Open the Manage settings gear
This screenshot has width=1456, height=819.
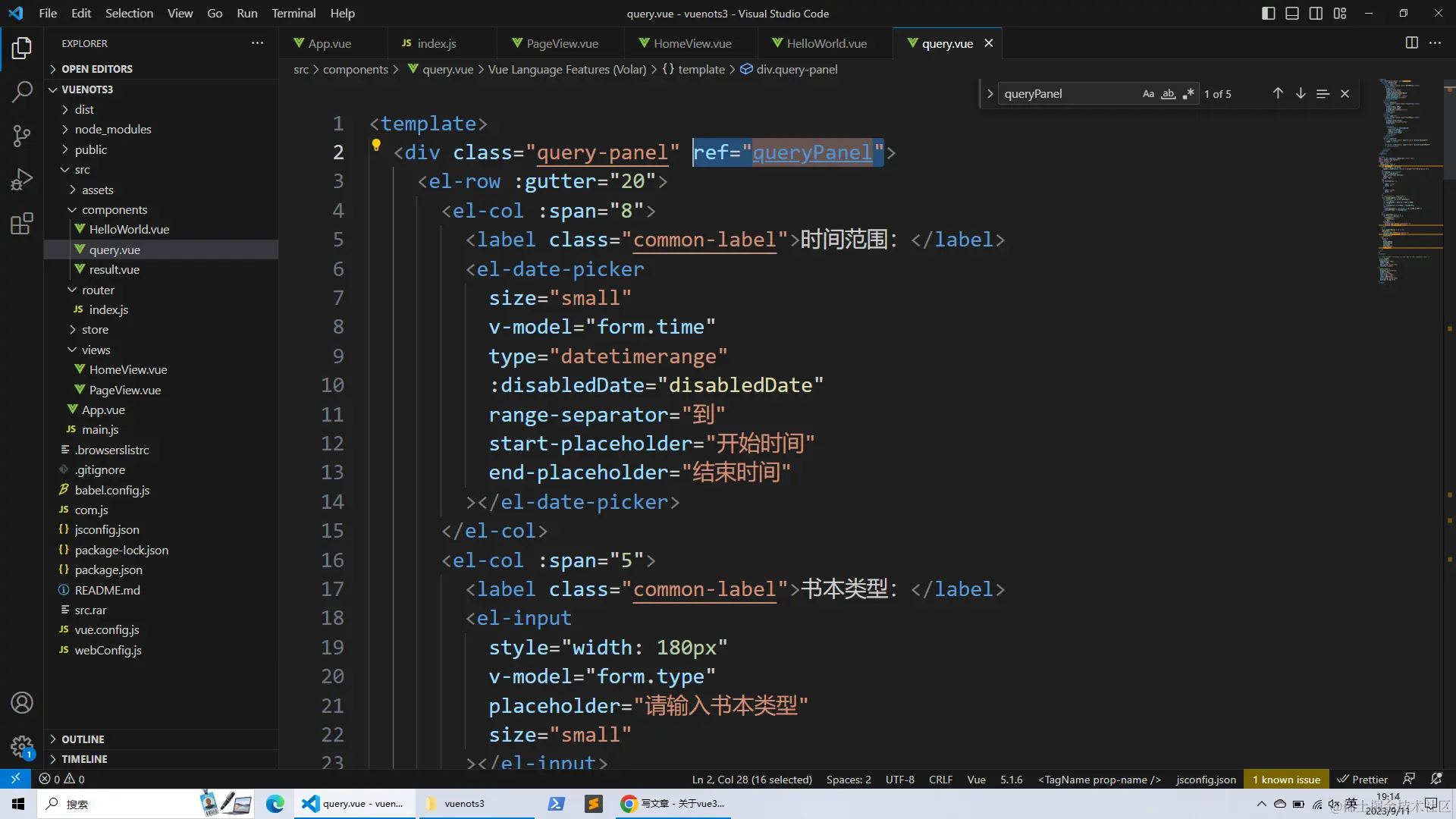pyautogui.click(x=22, y=746)
